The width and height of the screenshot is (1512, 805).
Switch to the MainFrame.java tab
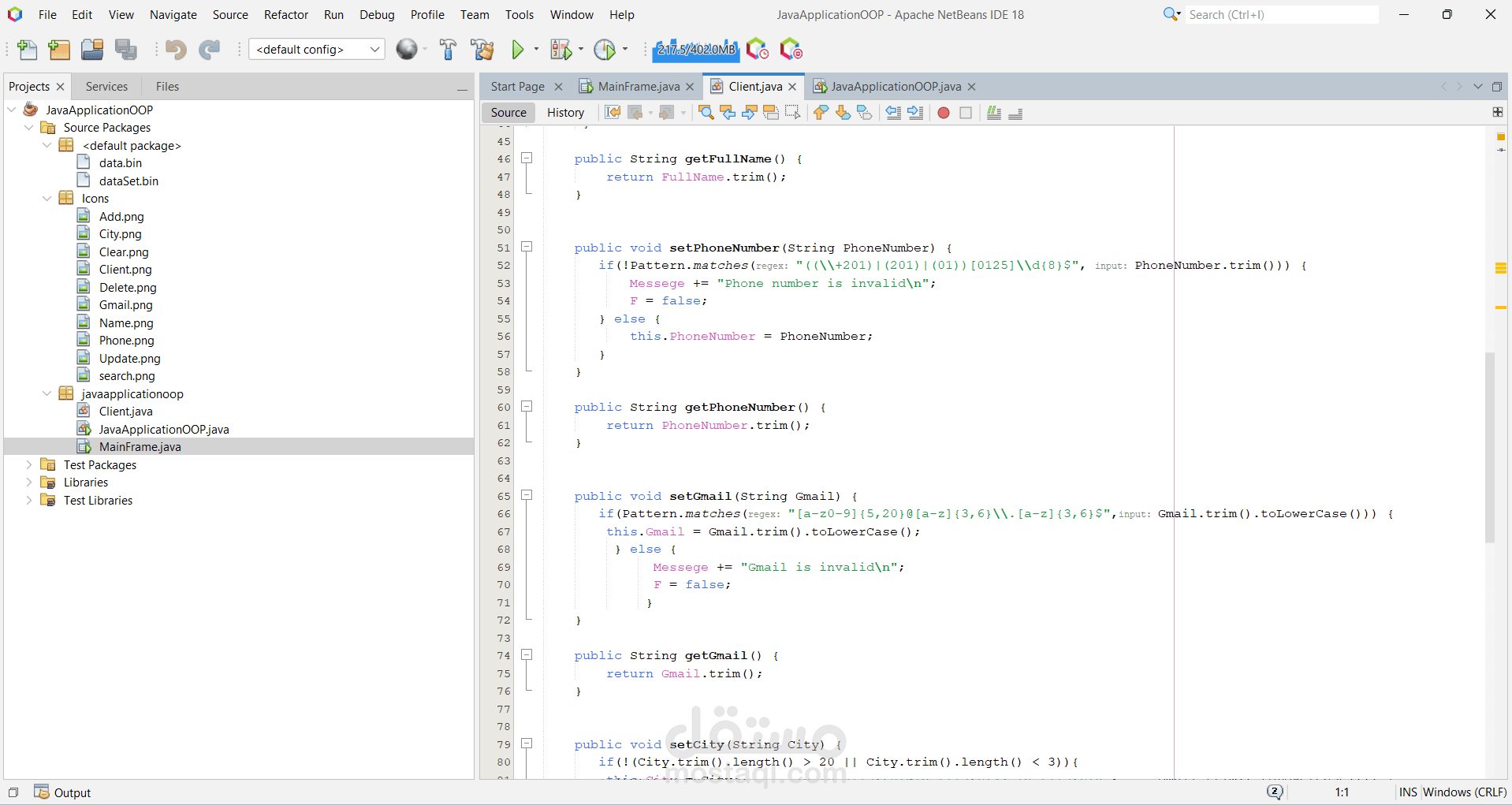point(638,87)
